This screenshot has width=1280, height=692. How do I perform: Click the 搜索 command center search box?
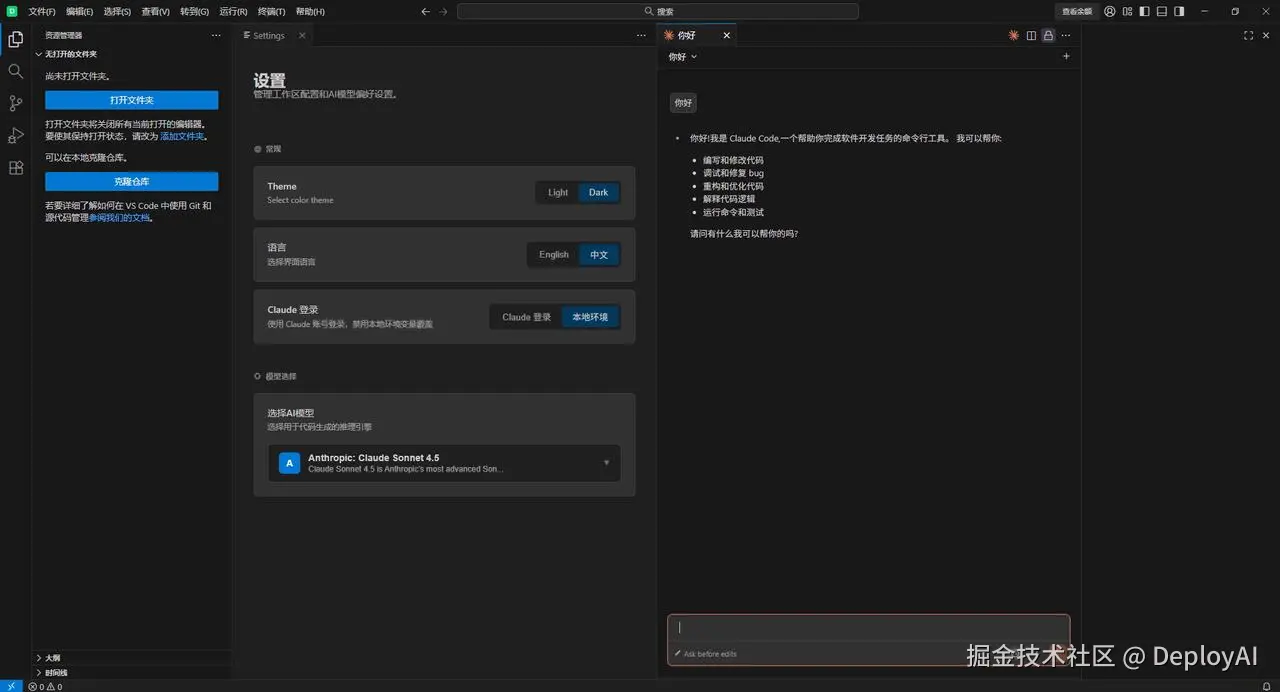[658, 11]
